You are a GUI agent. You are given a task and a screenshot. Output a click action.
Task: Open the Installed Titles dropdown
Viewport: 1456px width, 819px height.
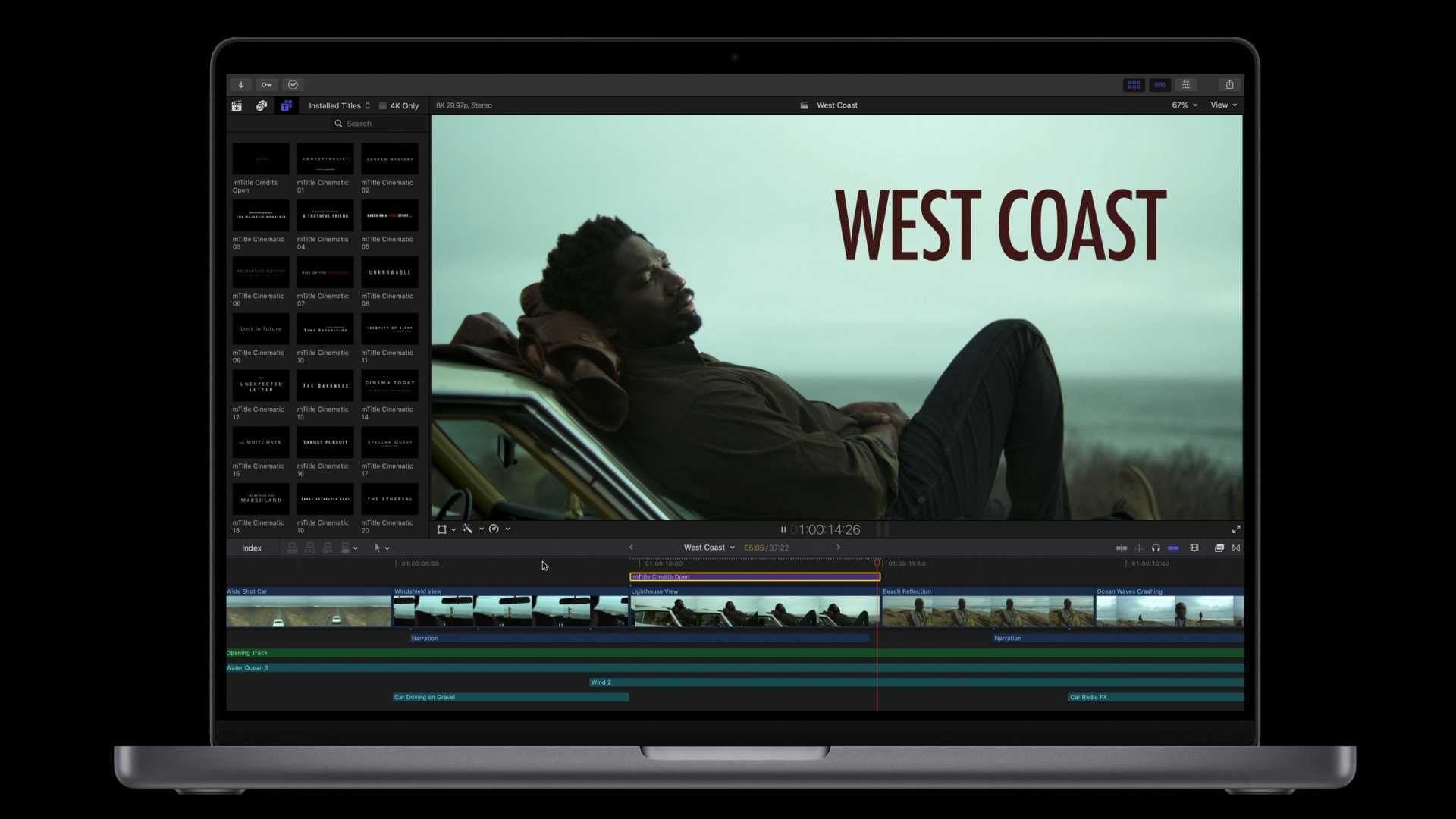point(339,105)
